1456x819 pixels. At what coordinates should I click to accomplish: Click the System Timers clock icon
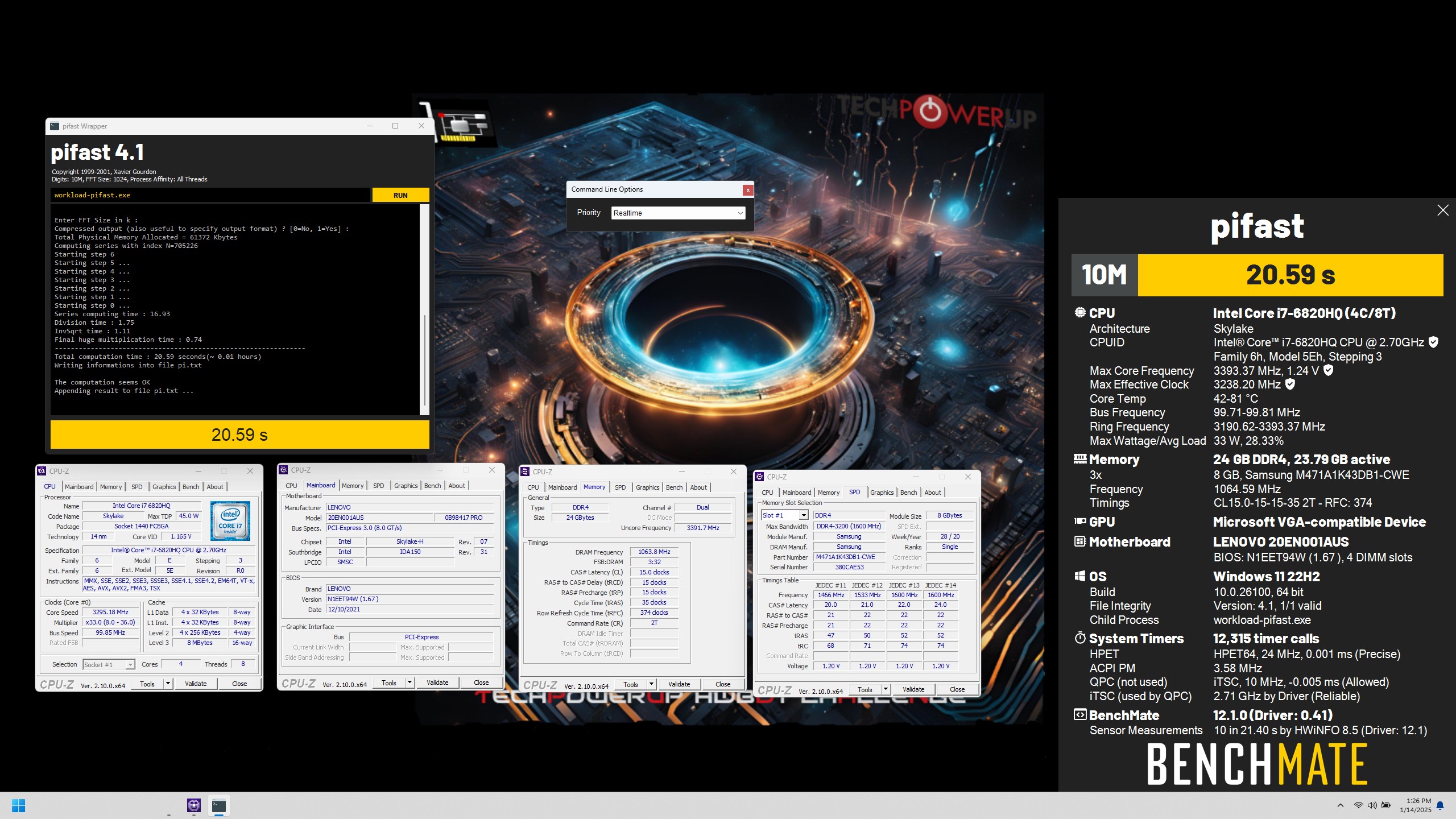tap(1079, 638)
